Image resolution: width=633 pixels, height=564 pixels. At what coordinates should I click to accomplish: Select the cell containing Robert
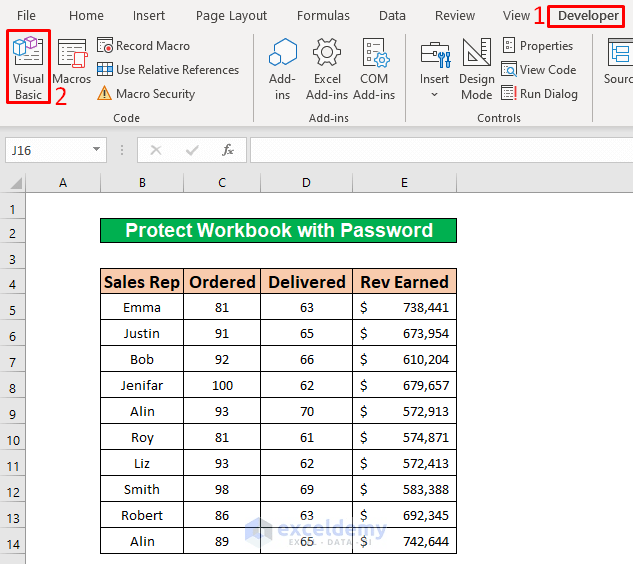142,515
